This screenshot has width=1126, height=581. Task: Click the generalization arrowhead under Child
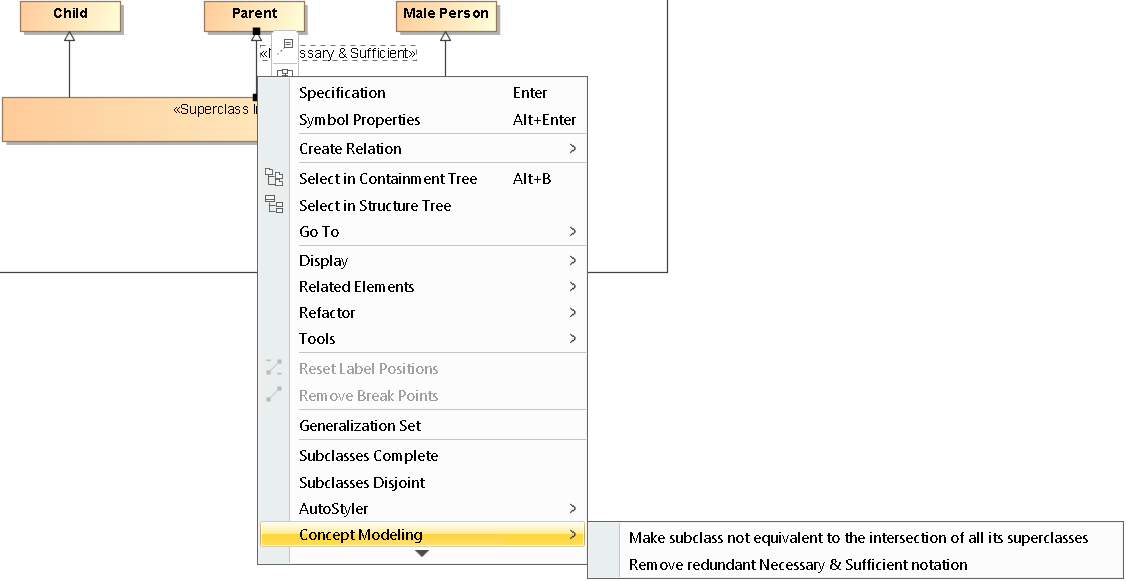(69, 37)
